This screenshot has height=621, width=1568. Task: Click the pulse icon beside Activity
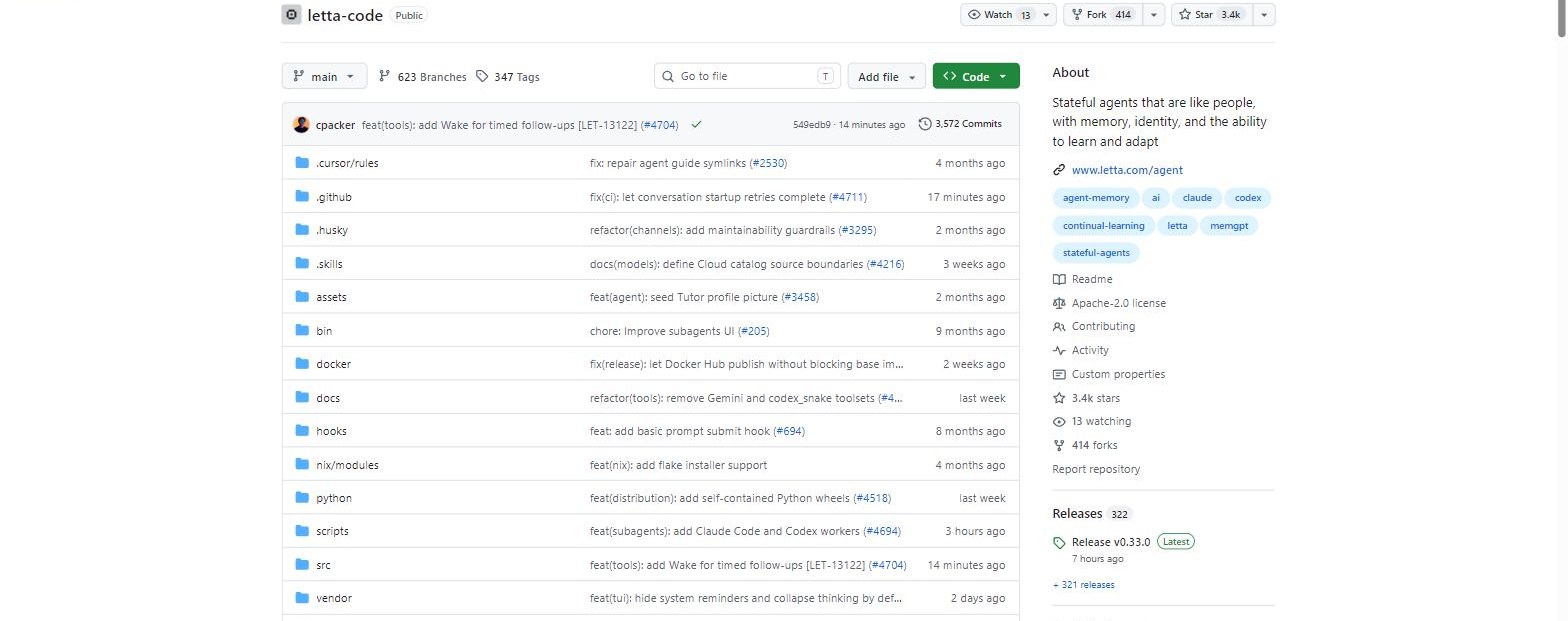coord(1059,350)
